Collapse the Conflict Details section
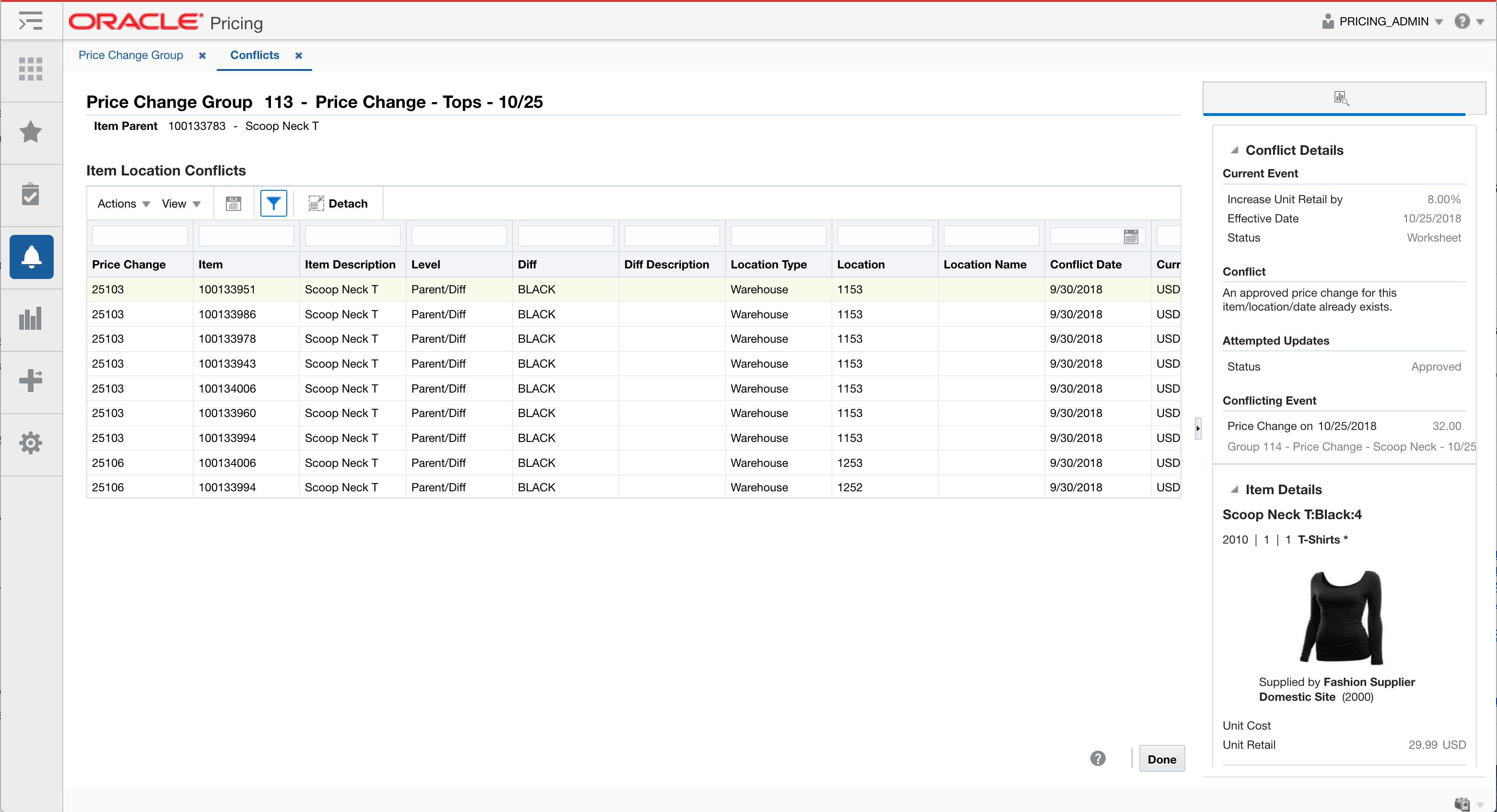The height and width of the screenshot is (812, 1497). (1234, 150)
